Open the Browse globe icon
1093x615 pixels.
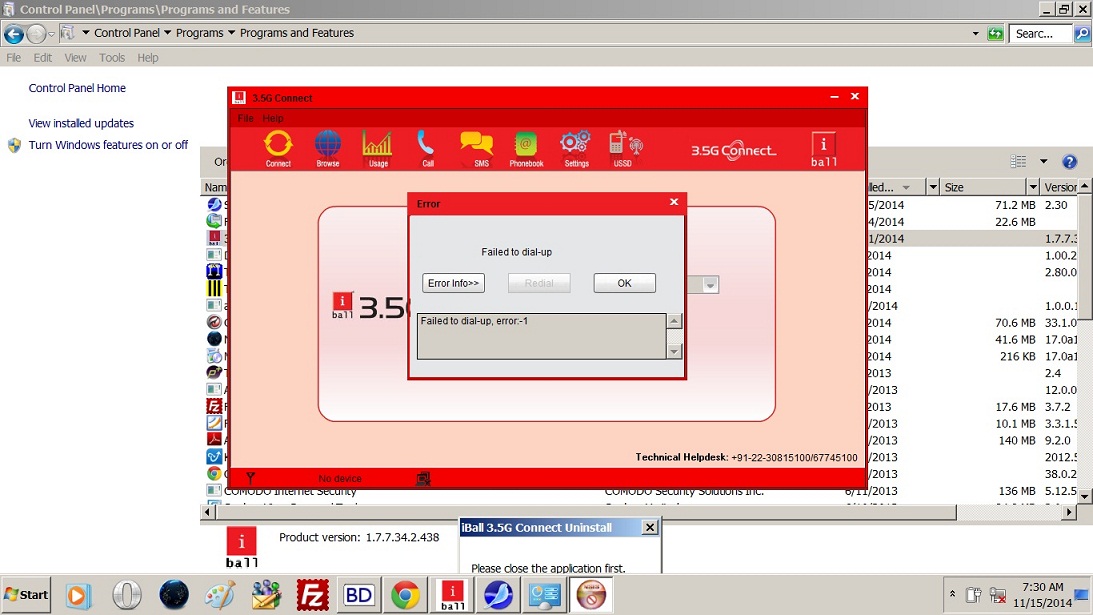328,146
